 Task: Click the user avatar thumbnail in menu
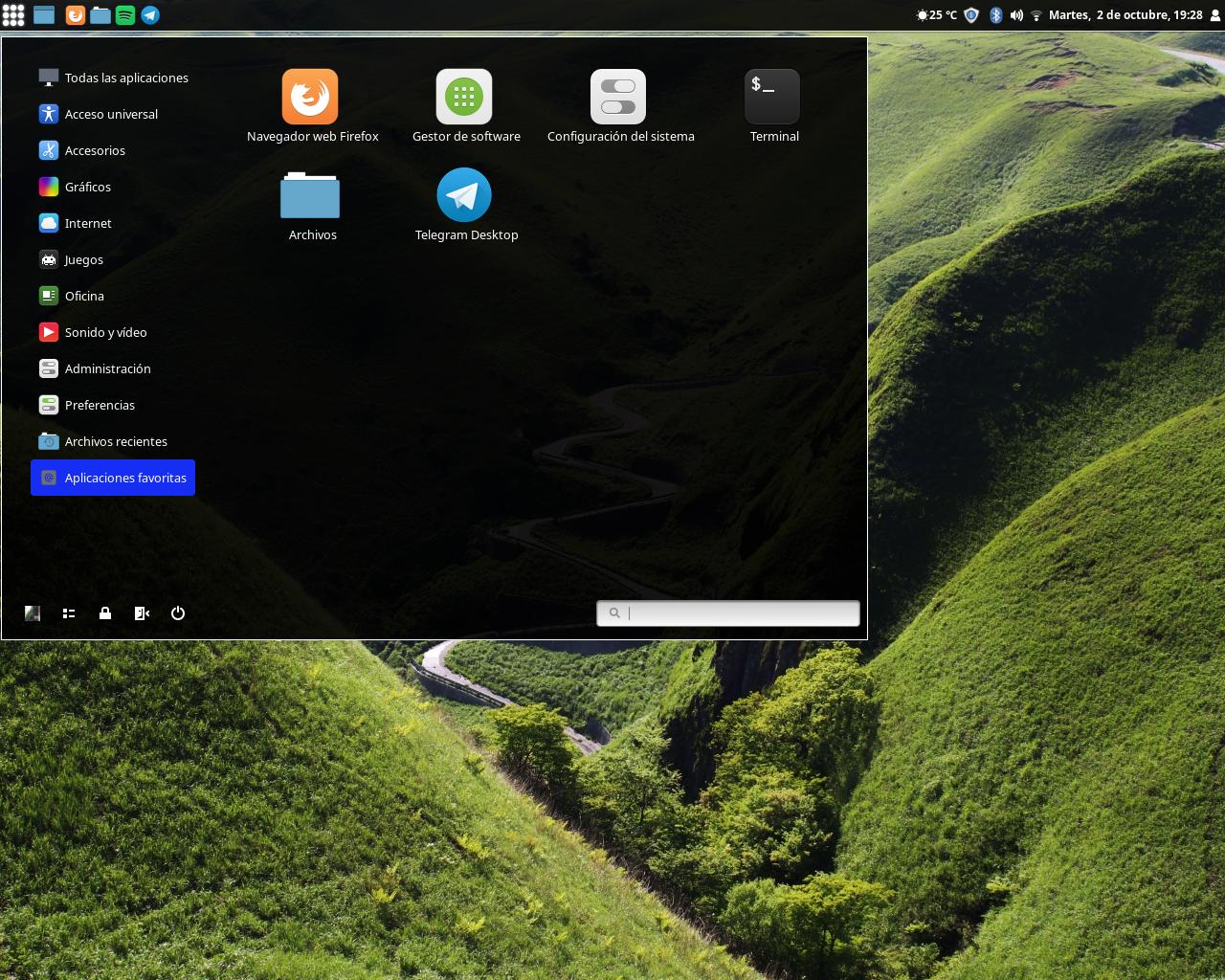coord(33,613)
